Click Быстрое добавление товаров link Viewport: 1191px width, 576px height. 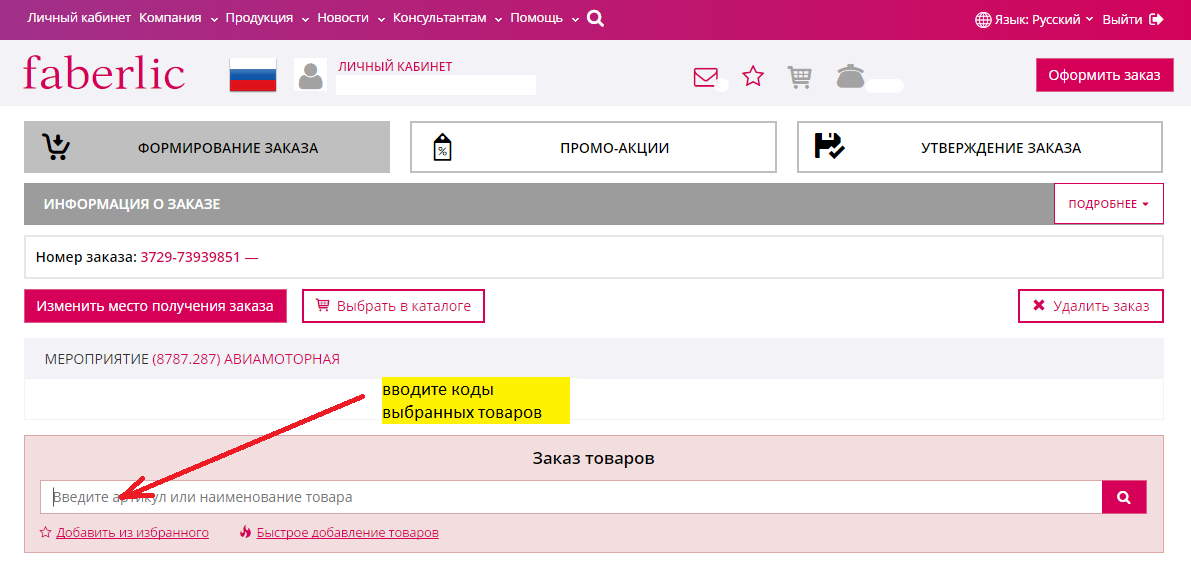(348, 533)
